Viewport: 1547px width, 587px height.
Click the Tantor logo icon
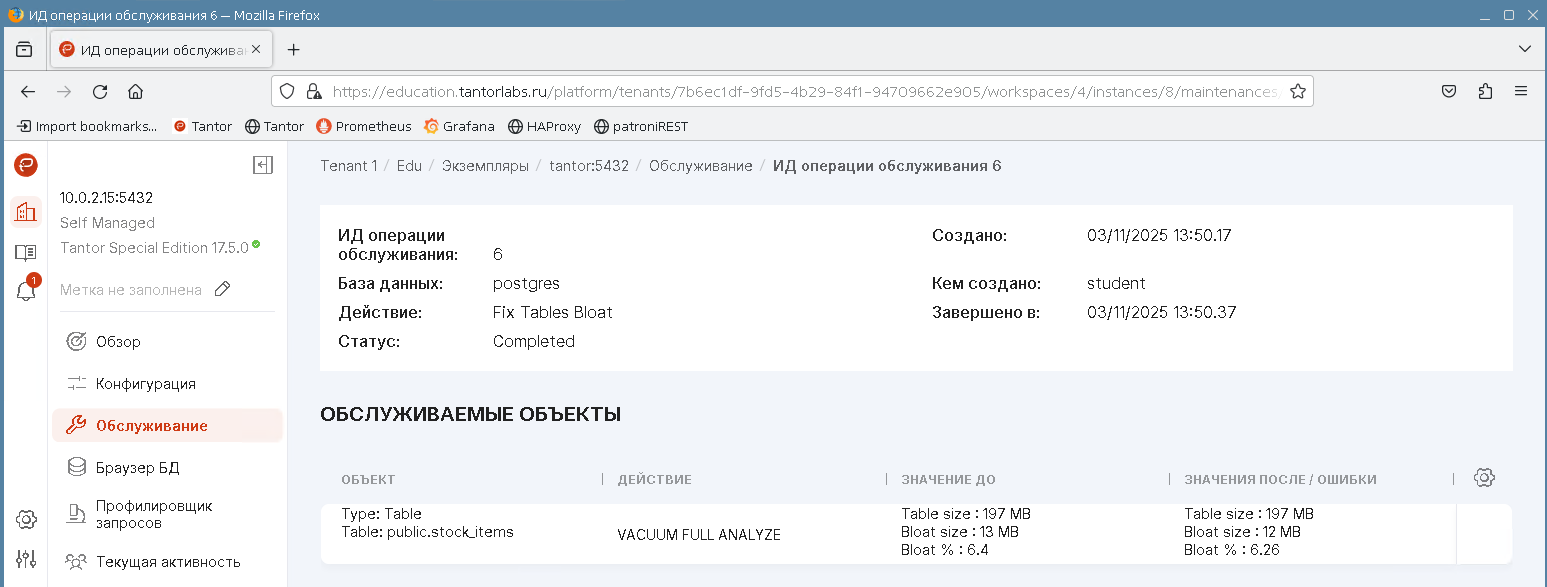tap(26, 165)
